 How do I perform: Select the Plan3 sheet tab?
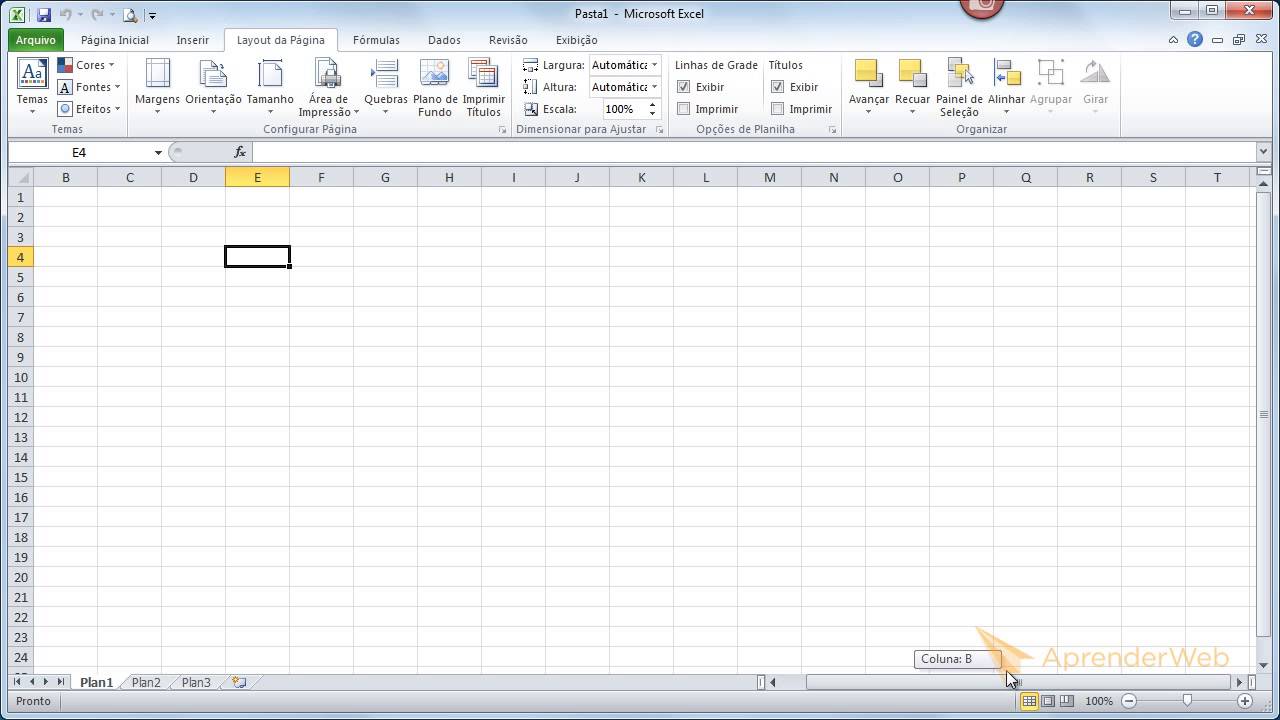click(196, 682)
